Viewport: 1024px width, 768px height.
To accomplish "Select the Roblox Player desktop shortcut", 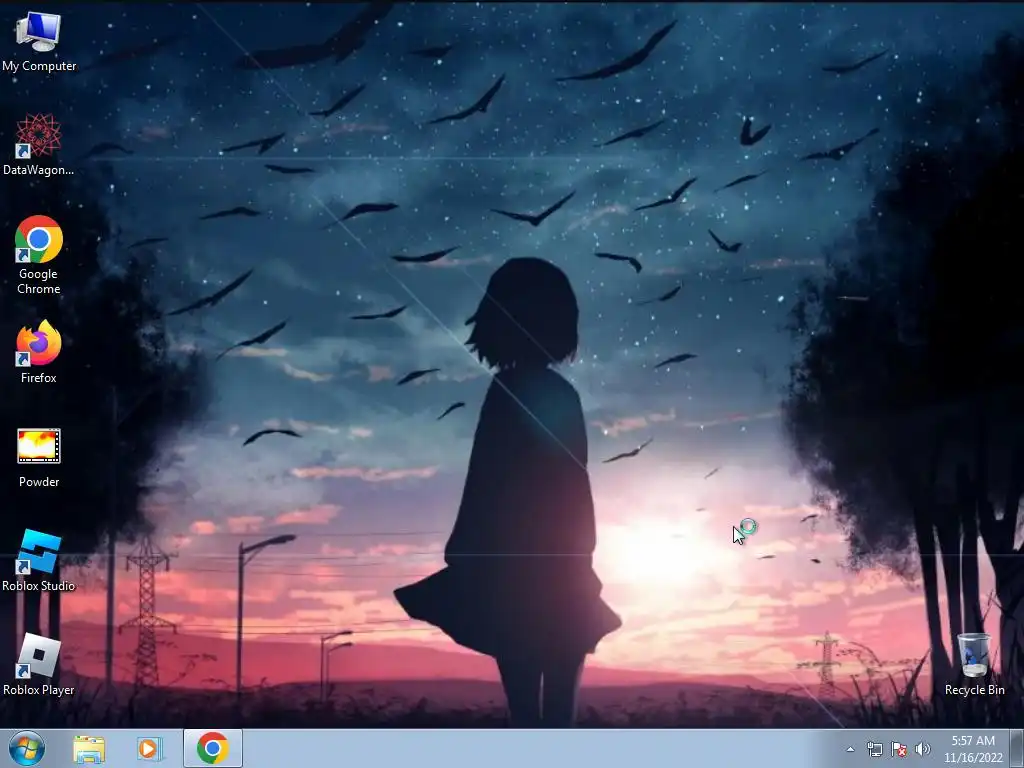I will click(x=39, y=664).
